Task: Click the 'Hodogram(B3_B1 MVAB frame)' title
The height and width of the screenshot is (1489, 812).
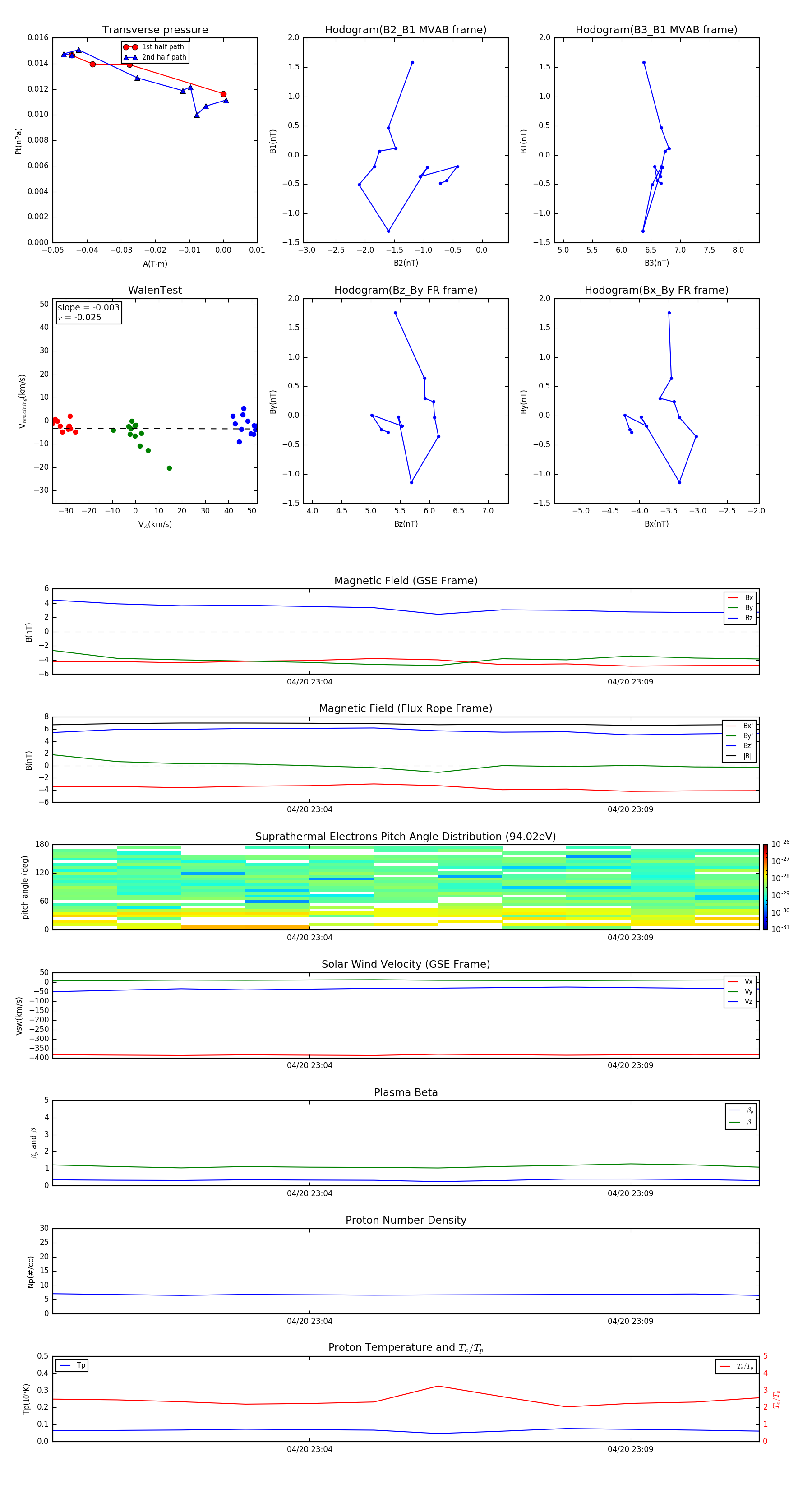Action: pos(656,30)
